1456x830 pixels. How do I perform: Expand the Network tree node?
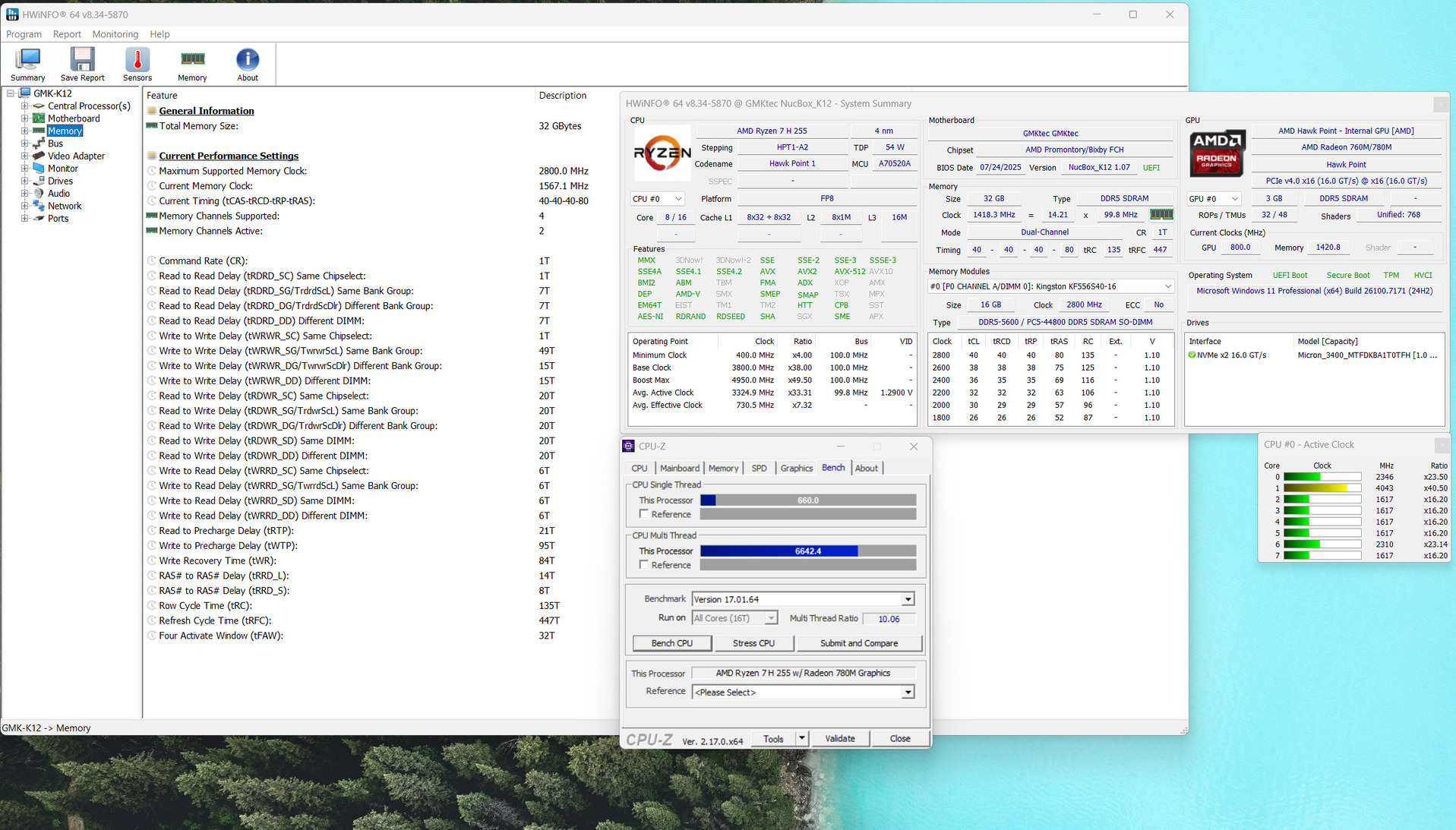click(x=24, y=206)
